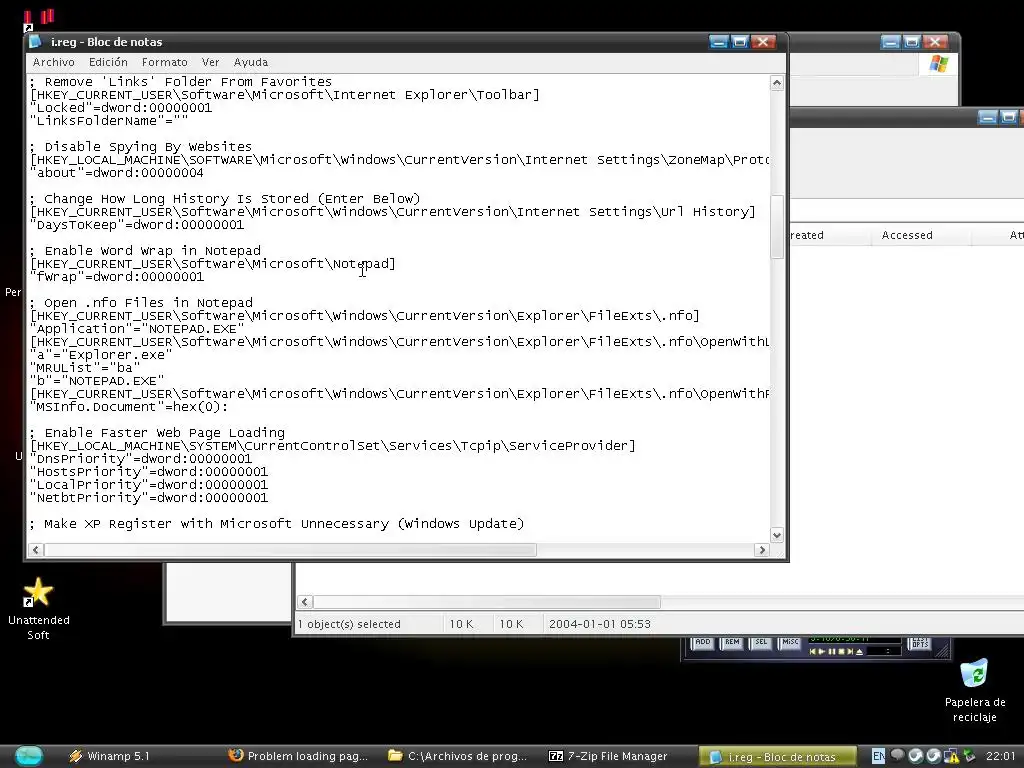This screenshot has height=768, width=1024.
Task: Click the Winamp playlist resize grip
Action: [942, 650]
